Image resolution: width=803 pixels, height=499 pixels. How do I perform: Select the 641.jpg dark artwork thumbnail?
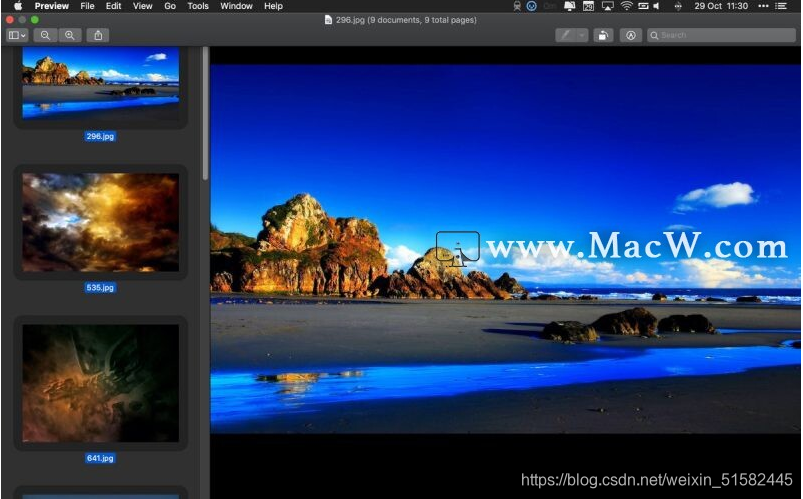(x=101, y=383)
